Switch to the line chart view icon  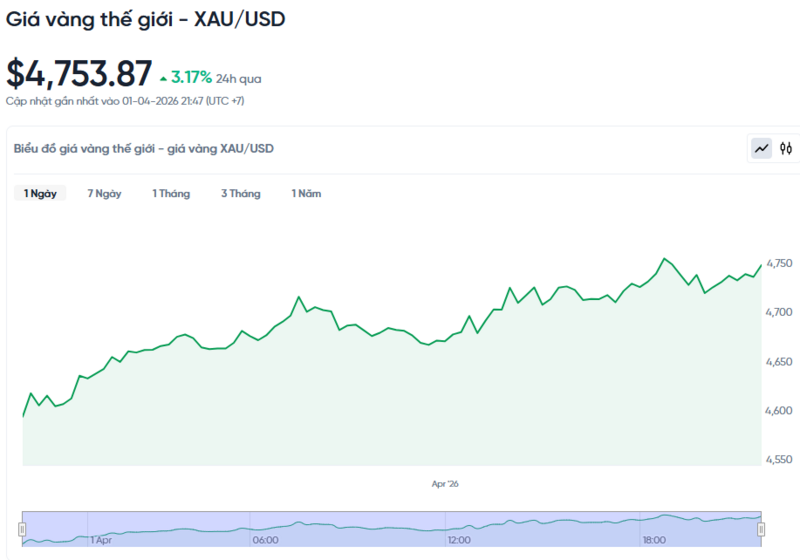click(x=762, y=149)
